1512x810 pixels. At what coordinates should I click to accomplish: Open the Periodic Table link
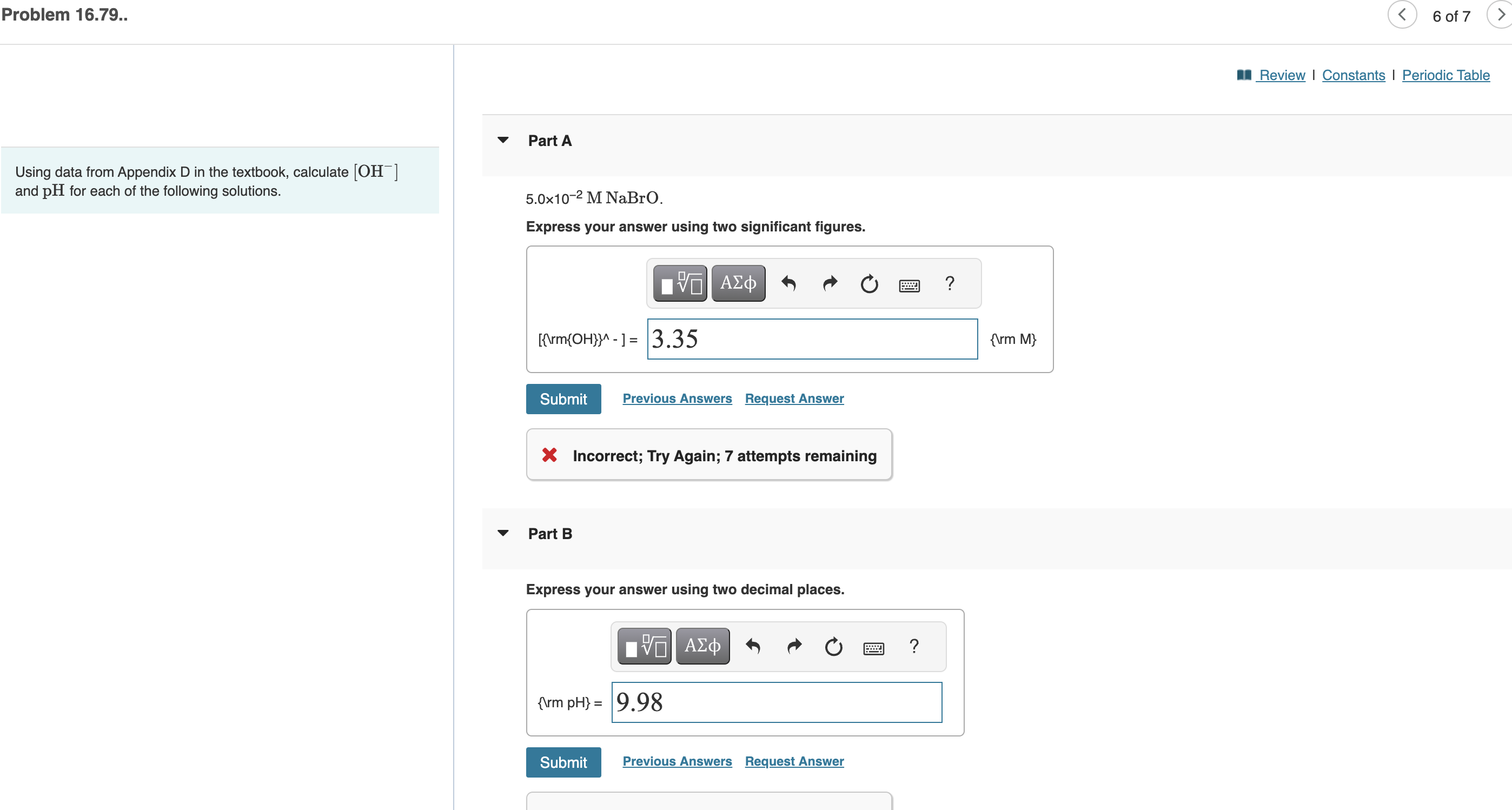coord(1445,75)
